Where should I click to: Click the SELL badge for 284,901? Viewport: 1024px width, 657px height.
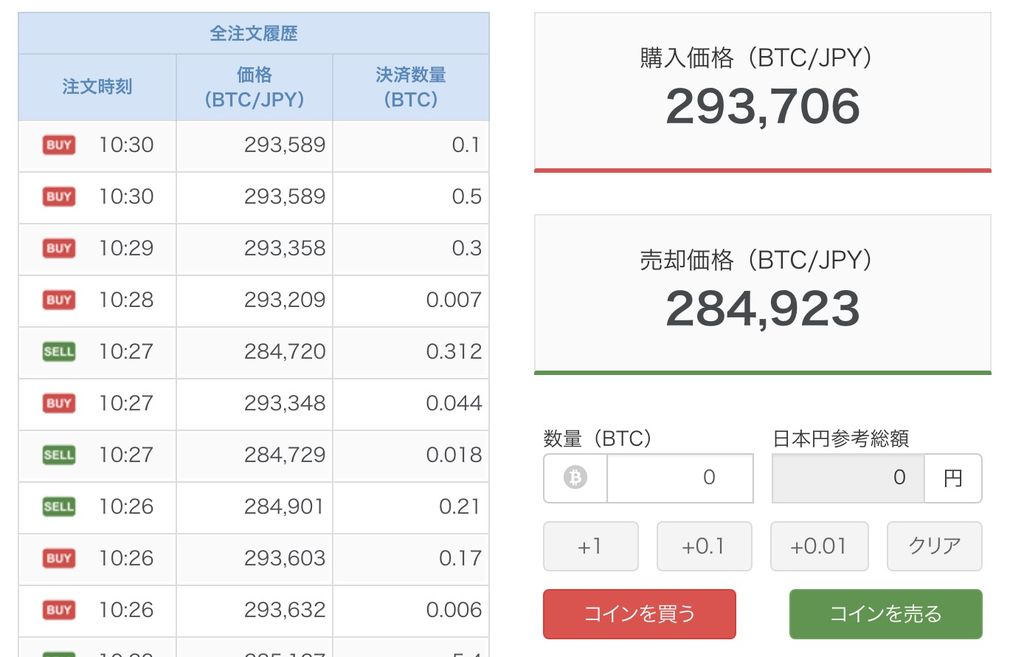59,506
